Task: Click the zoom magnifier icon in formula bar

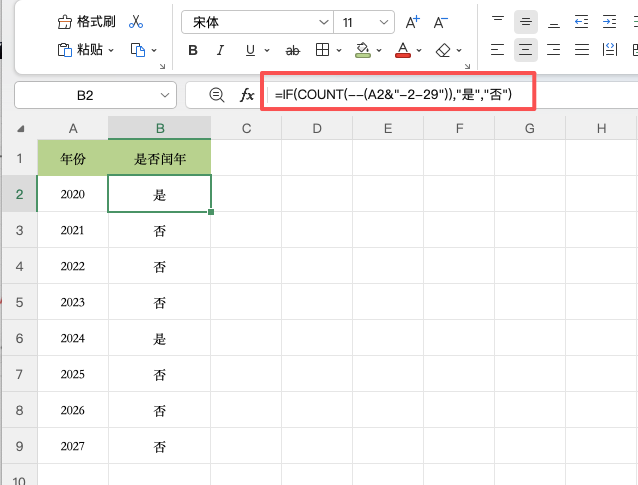Action: pyautogui.click(x=216, y=95)
